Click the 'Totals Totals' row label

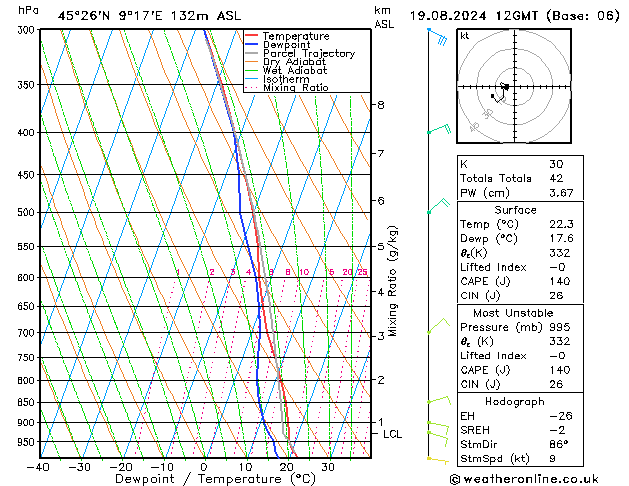tap(496, 178)
